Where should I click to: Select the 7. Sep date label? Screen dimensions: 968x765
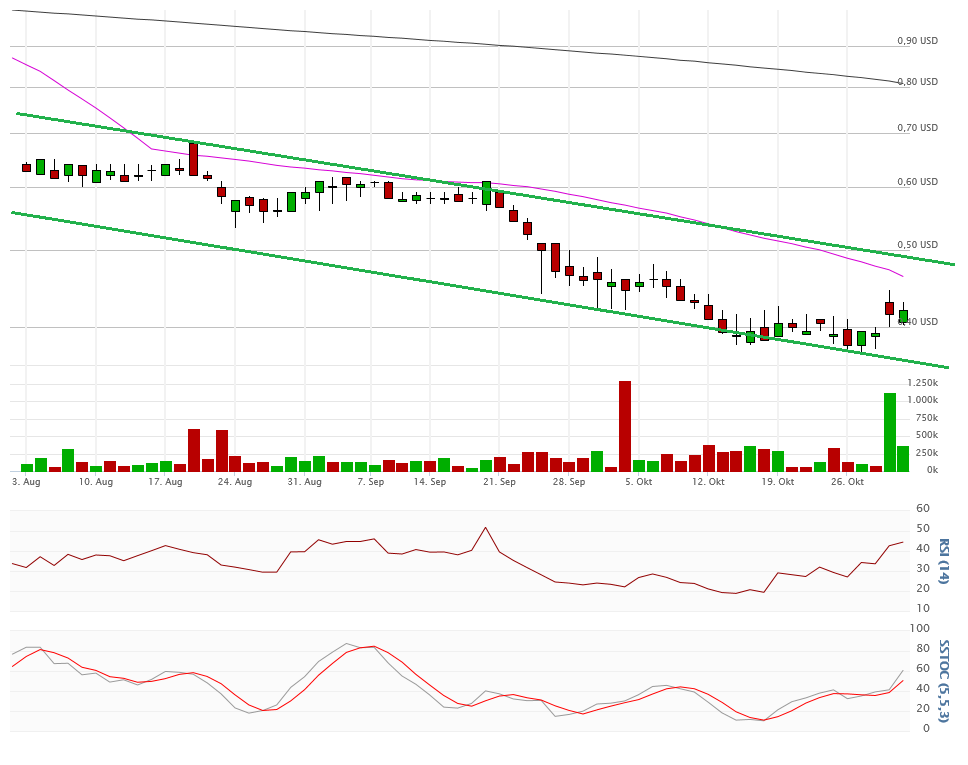tap(370, 481)
